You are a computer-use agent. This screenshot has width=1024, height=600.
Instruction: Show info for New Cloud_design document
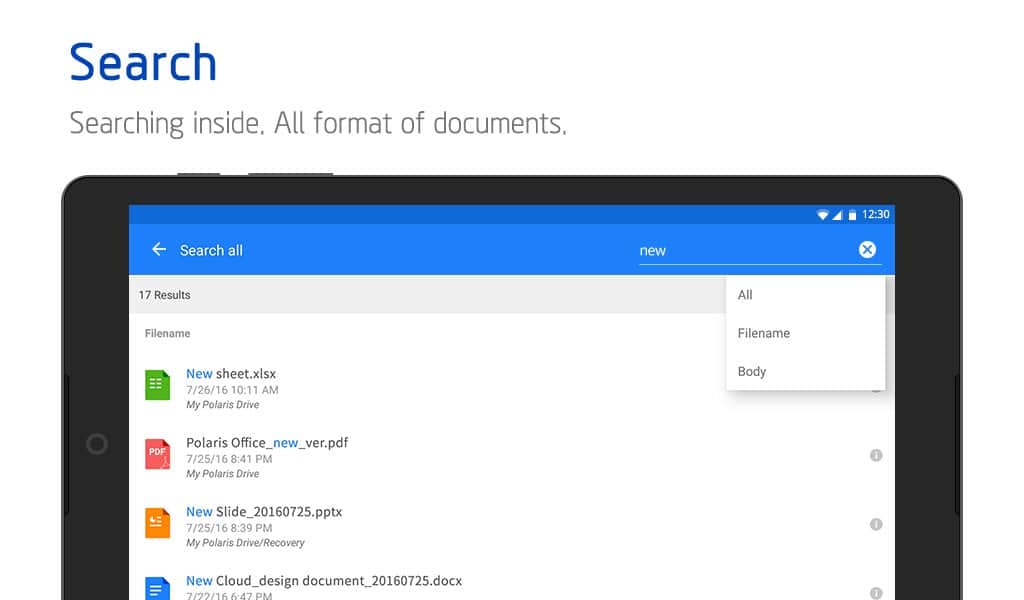pos(876,592)
